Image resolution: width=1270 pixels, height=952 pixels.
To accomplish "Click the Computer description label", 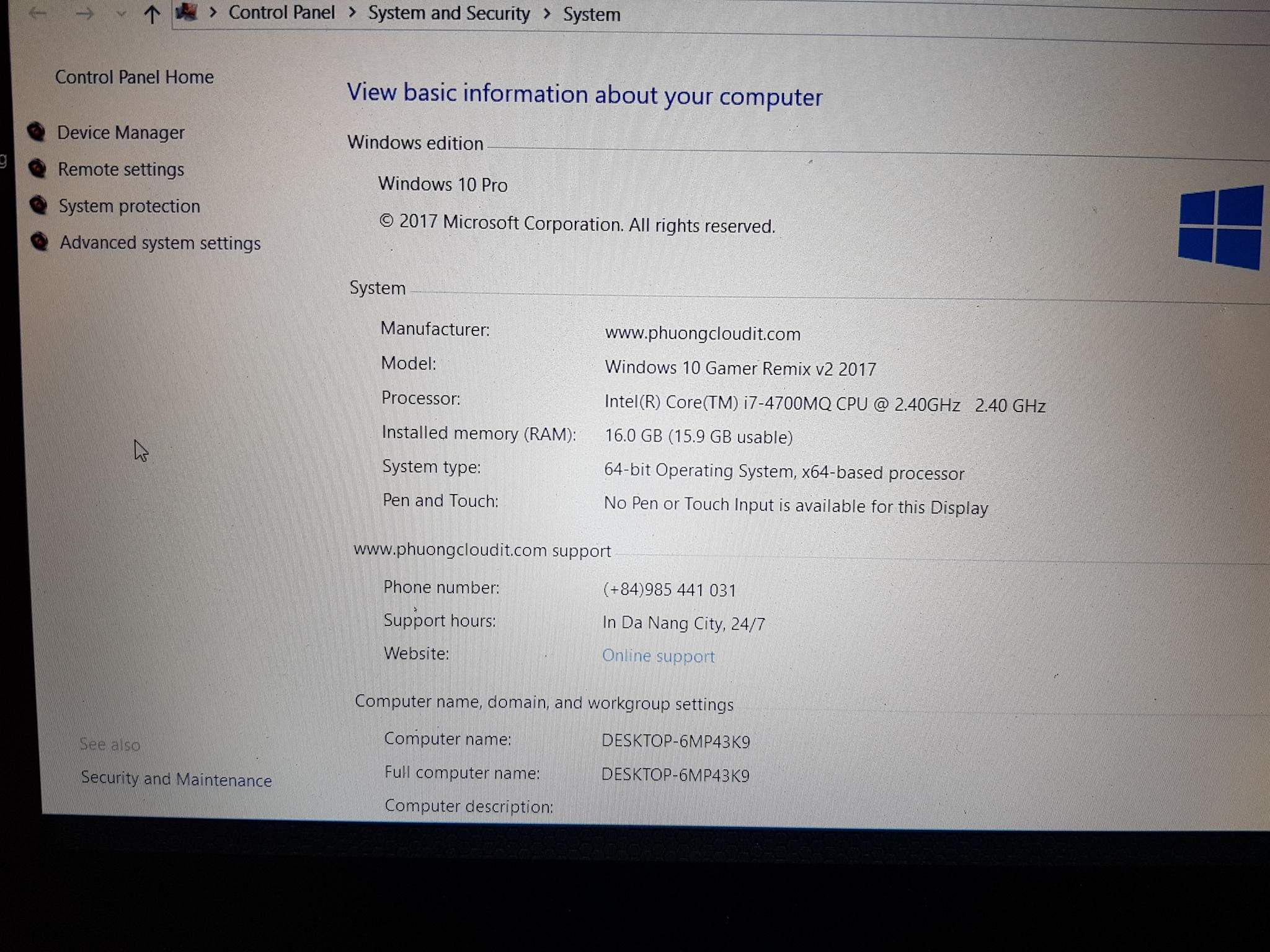I will pyautogui.click(x=469, y=806).
